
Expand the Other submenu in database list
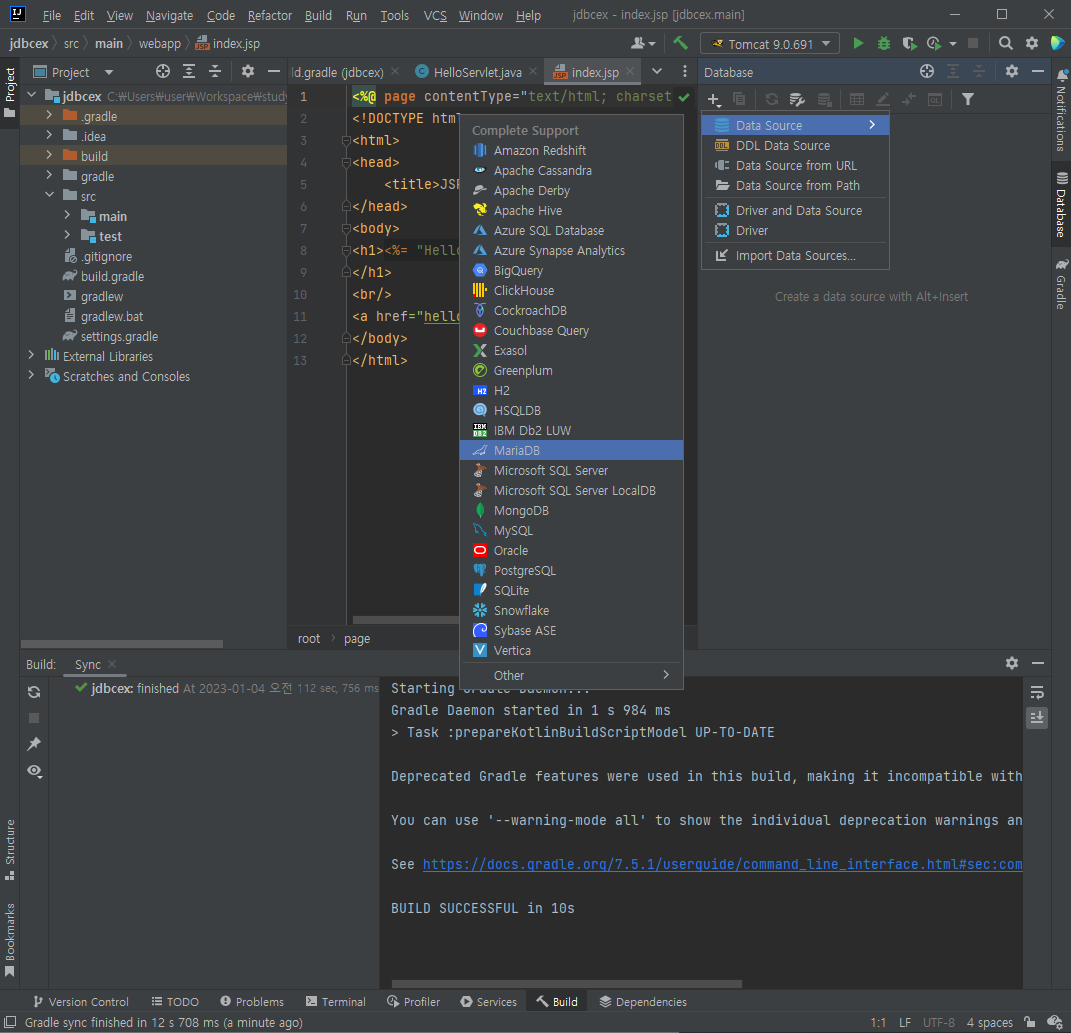(x=571, y=675)
